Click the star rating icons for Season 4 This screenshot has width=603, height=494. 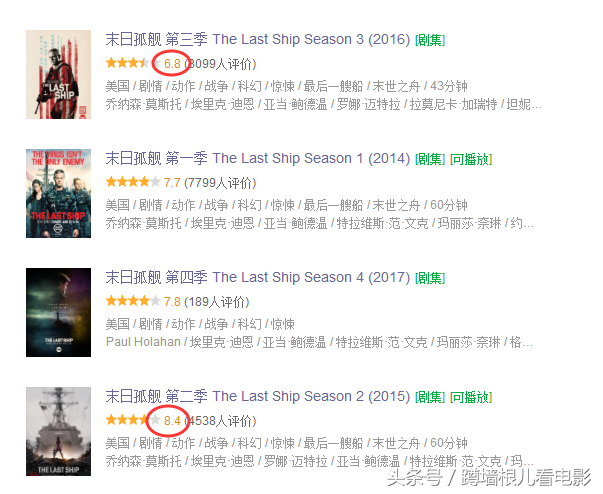coord(133,301)
